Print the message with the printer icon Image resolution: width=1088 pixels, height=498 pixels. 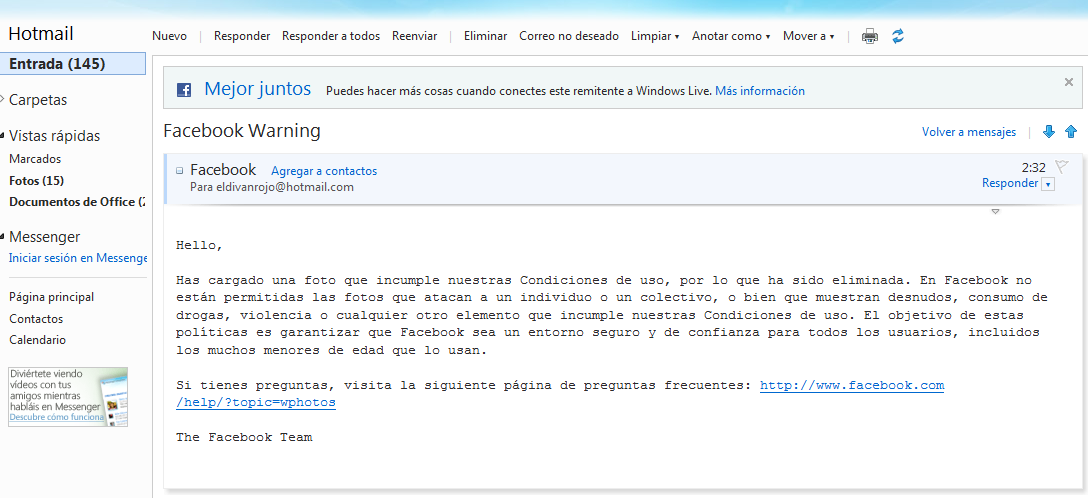[869, 37]
